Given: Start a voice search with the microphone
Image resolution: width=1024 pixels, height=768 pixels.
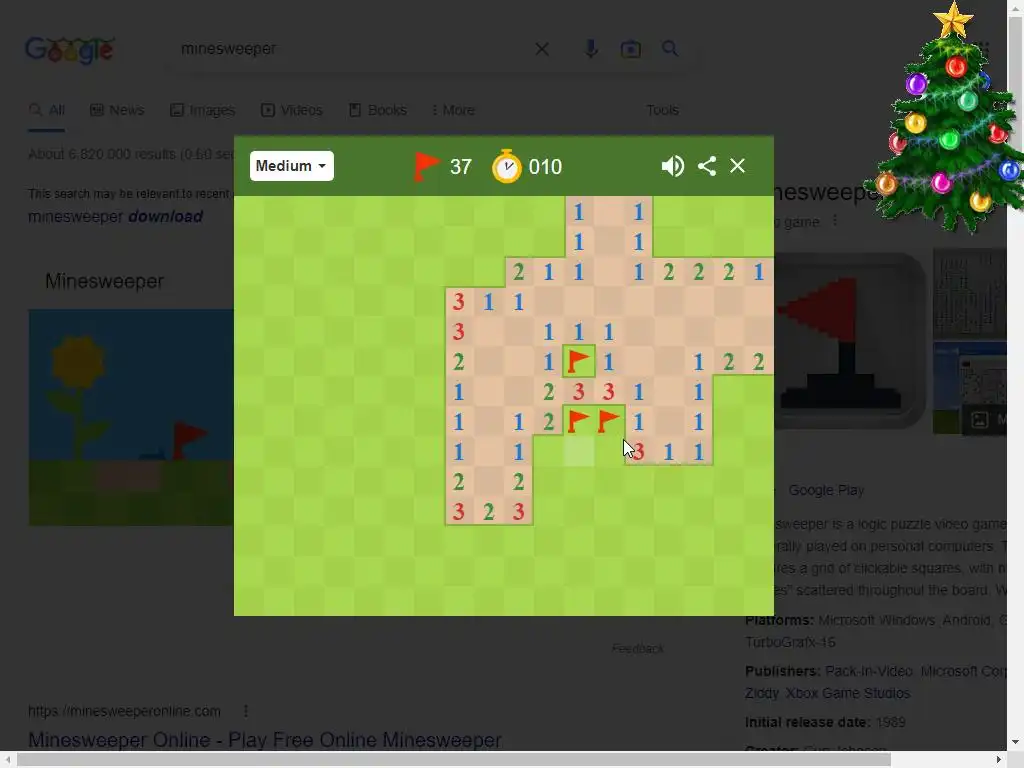Looking at the screenshot, I should (591, 49).
